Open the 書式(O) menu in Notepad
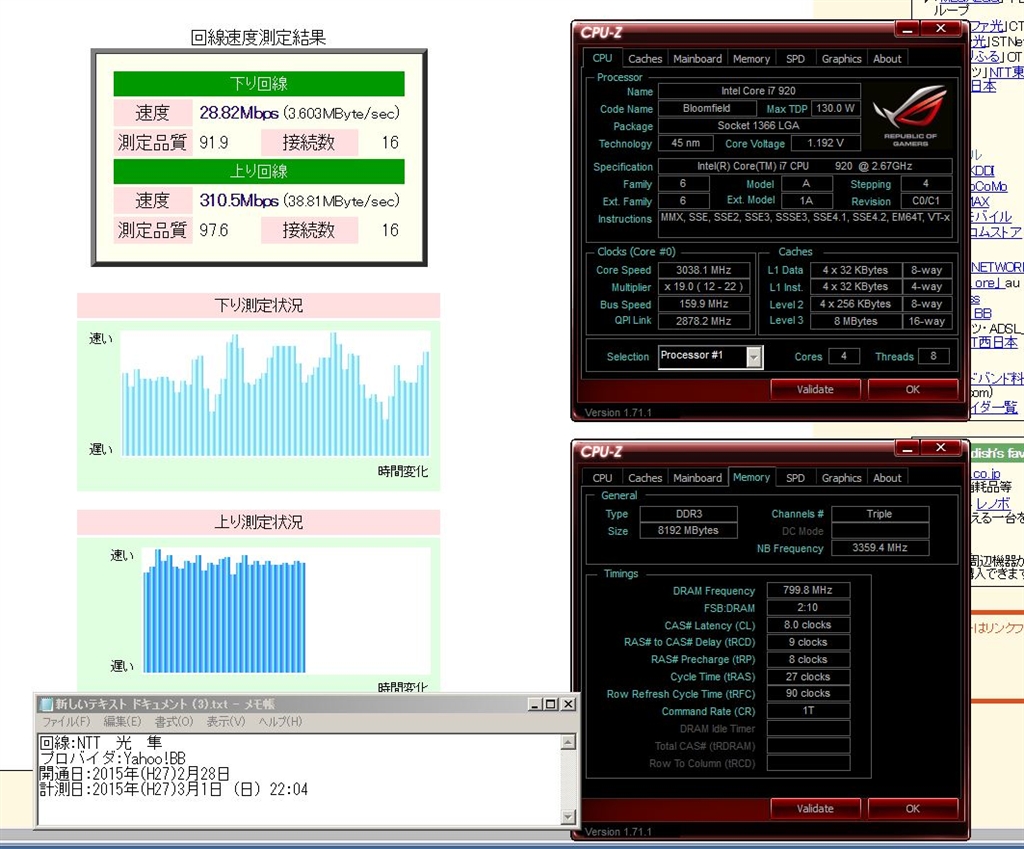1024x849 pixels. (x=174, y=721)
